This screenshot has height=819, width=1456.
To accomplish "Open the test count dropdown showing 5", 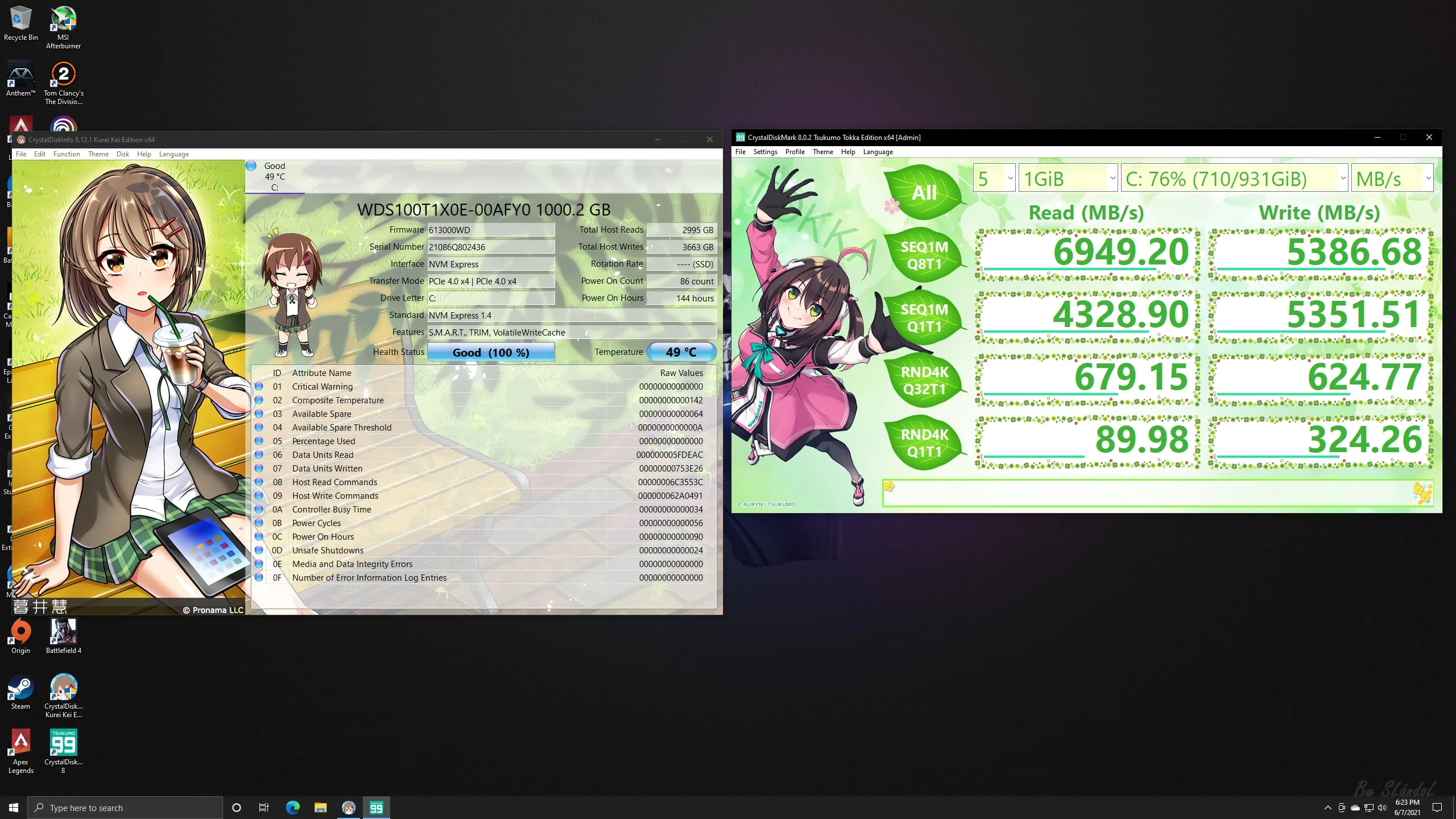I will 994,179.
